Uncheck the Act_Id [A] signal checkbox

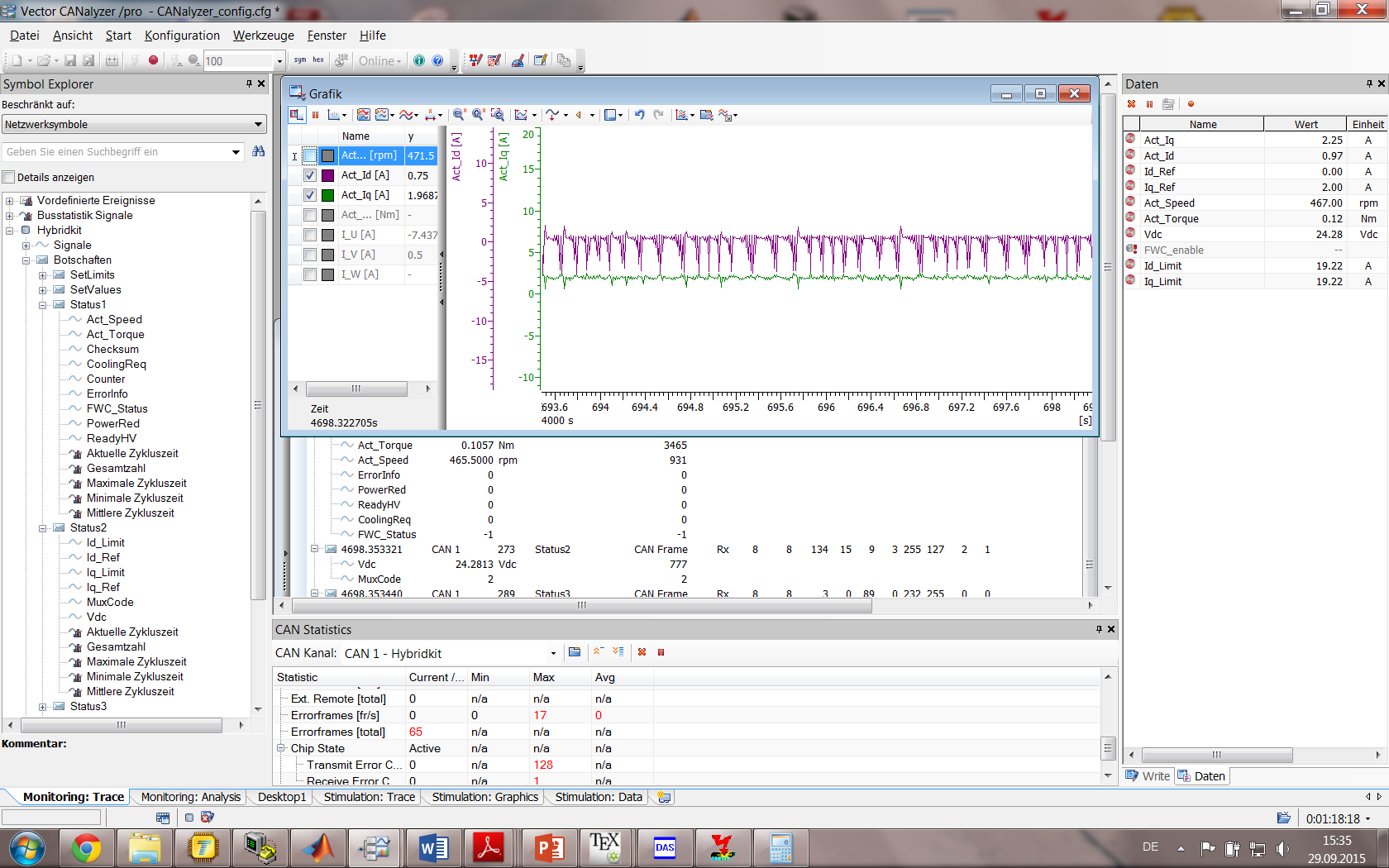[310, 175]
